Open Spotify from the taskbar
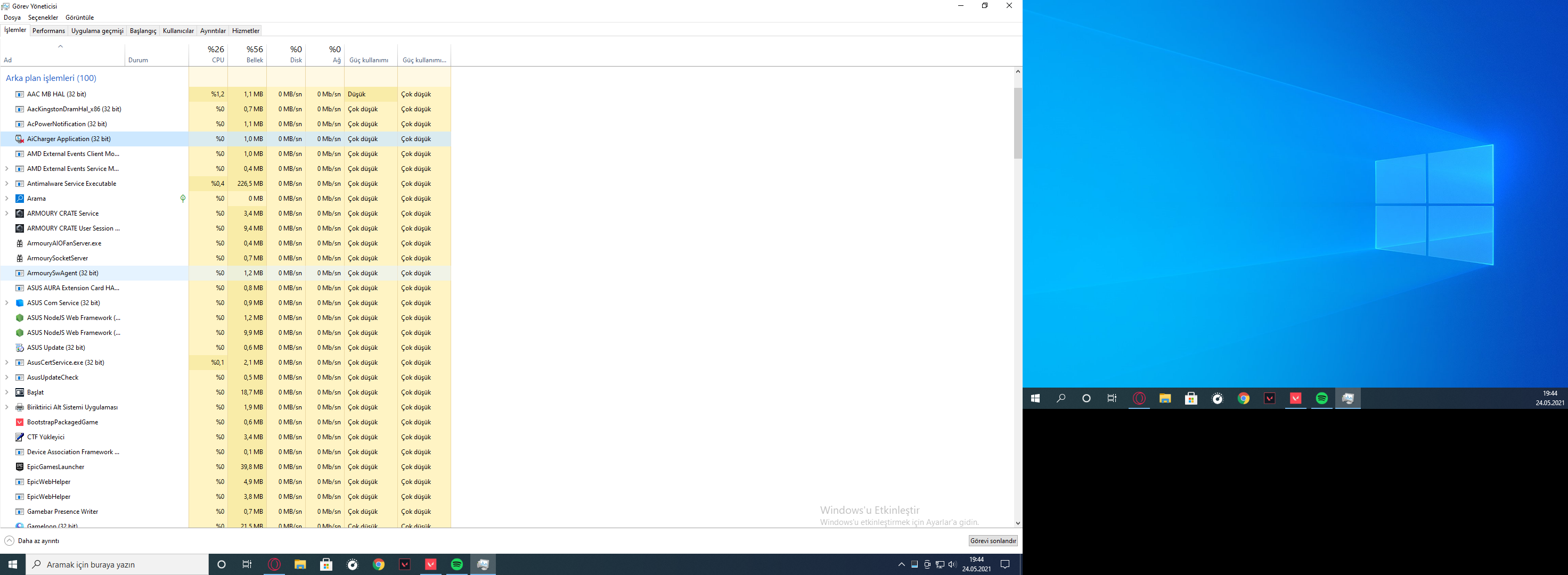The image size is (1568, 575). click(456, 565)
